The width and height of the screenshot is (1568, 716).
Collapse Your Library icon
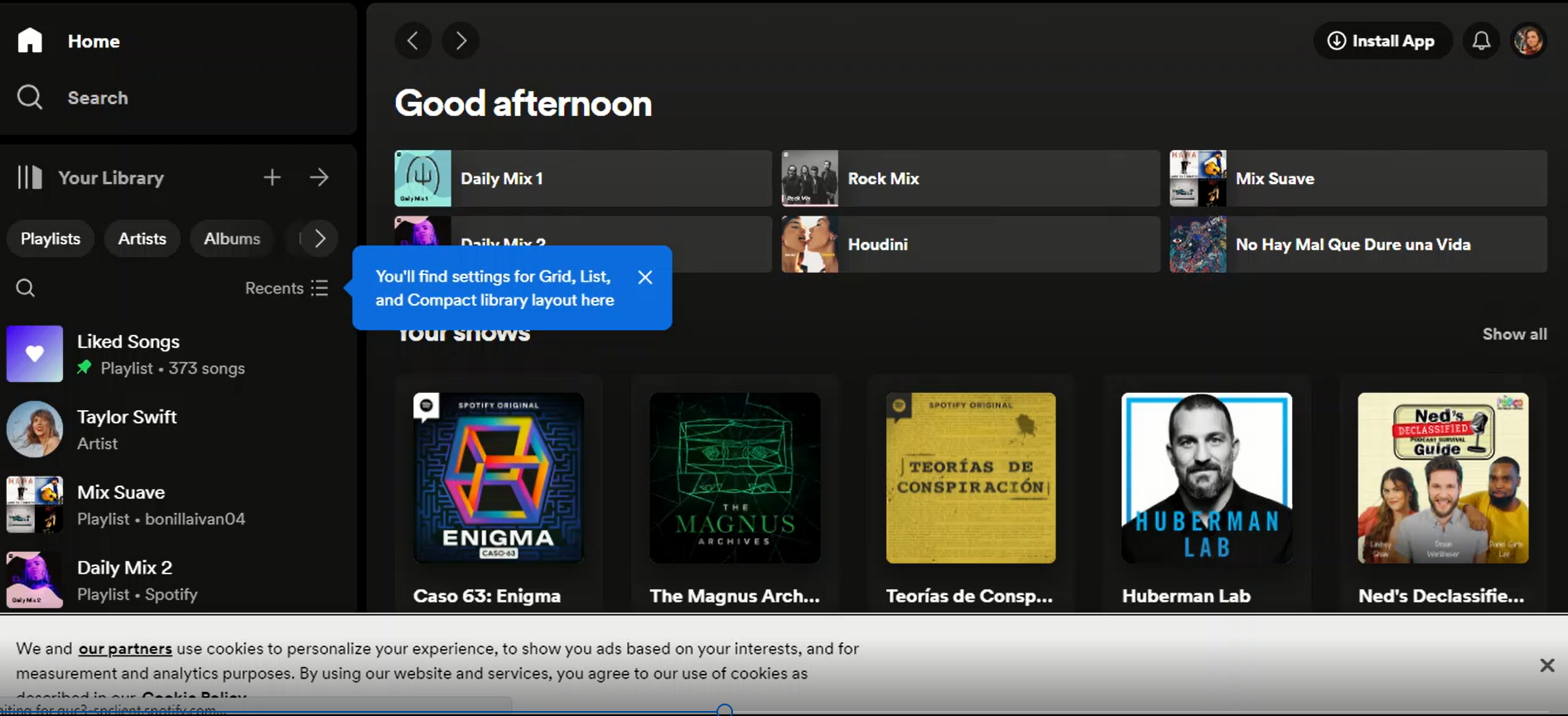(x=30, y=177)
